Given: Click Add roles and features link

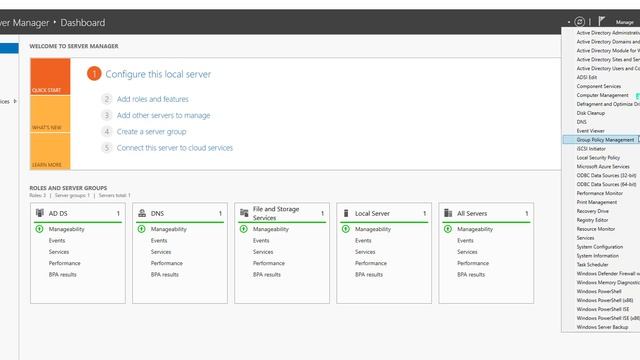Looking at the screenshot, I should point(153,99).
